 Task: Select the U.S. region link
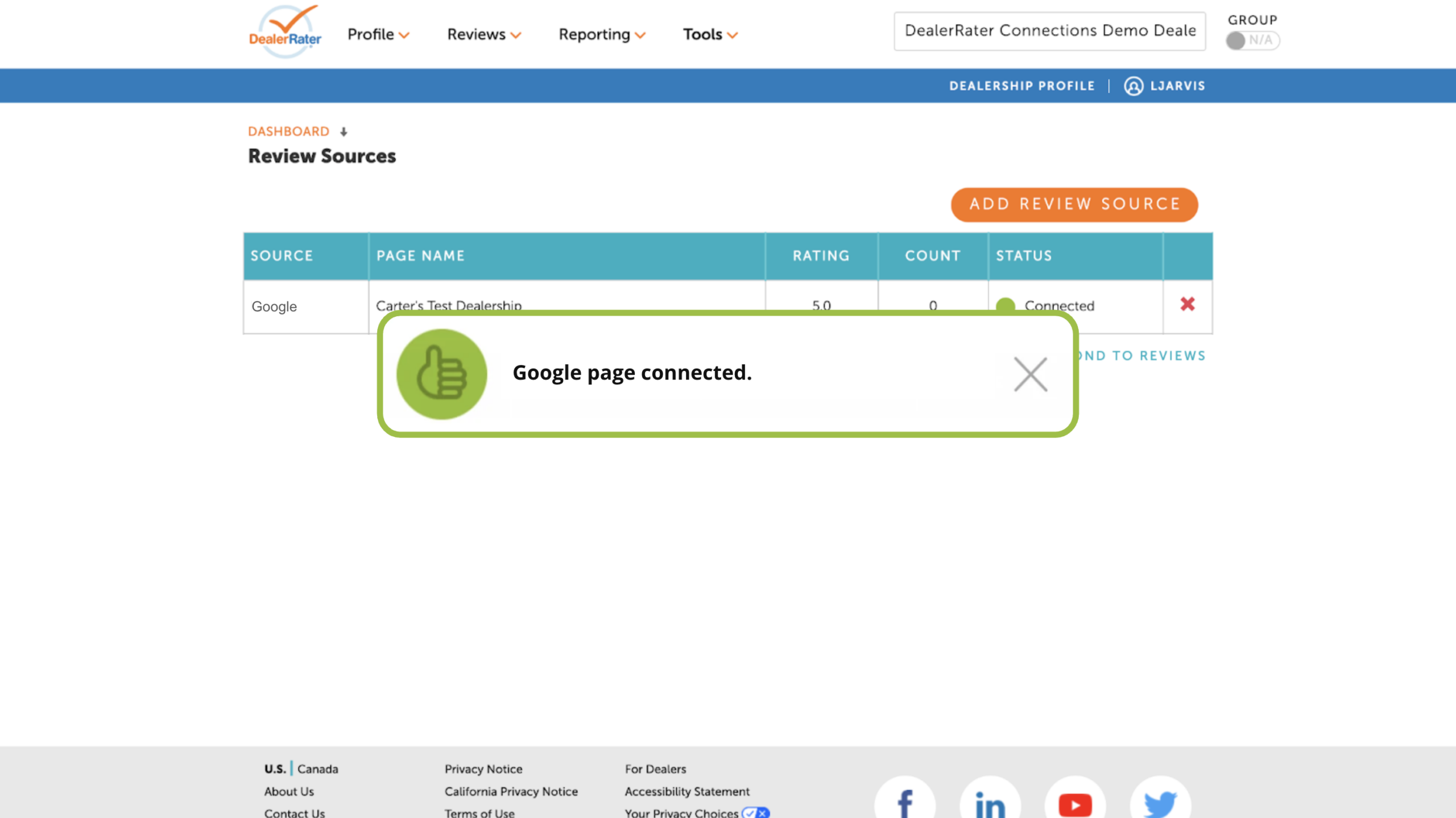click(275, 769)
